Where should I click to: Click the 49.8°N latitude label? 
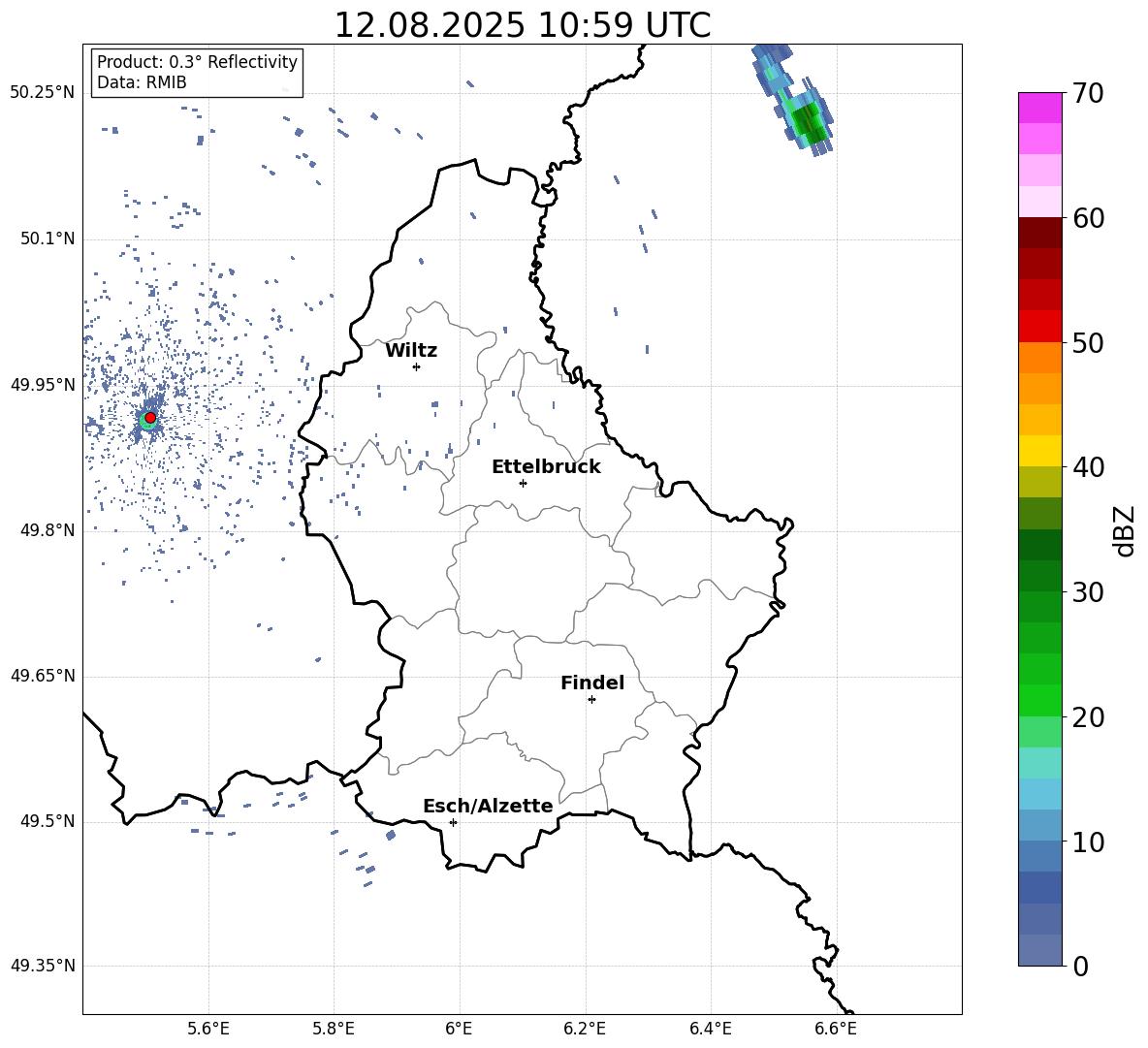[47, 530]
